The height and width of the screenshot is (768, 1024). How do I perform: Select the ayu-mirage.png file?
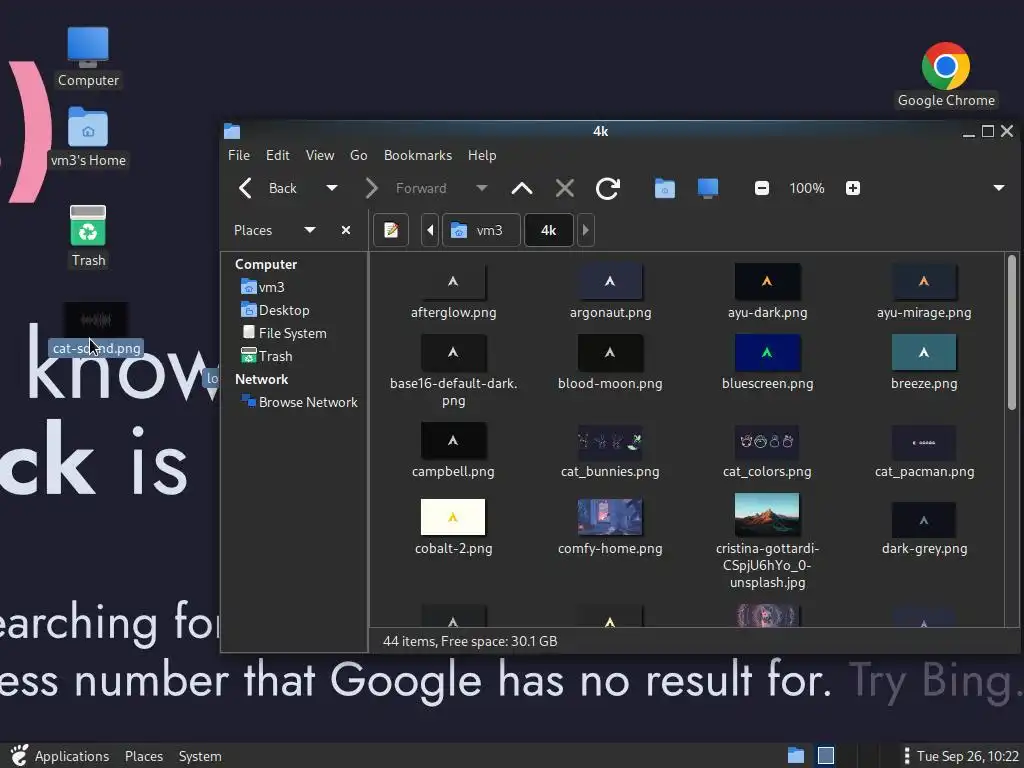[924, 291]
